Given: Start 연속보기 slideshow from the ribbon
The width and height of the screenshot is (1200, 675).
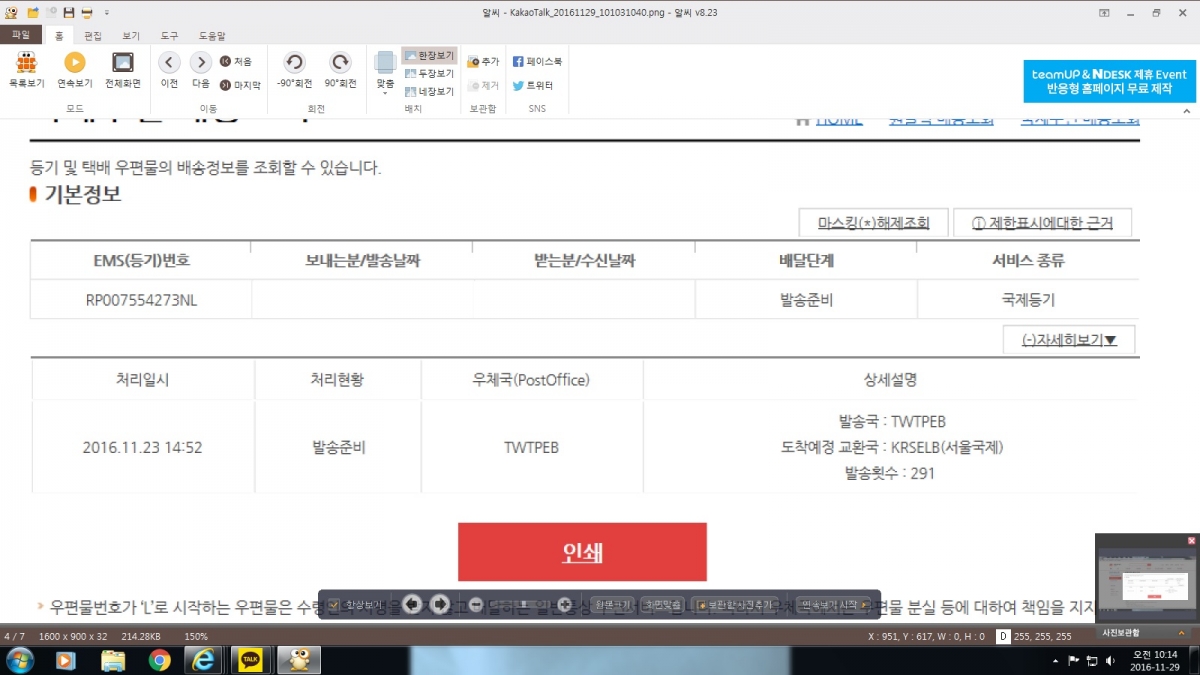Looking at the screenshot, I should coord(75,70).
